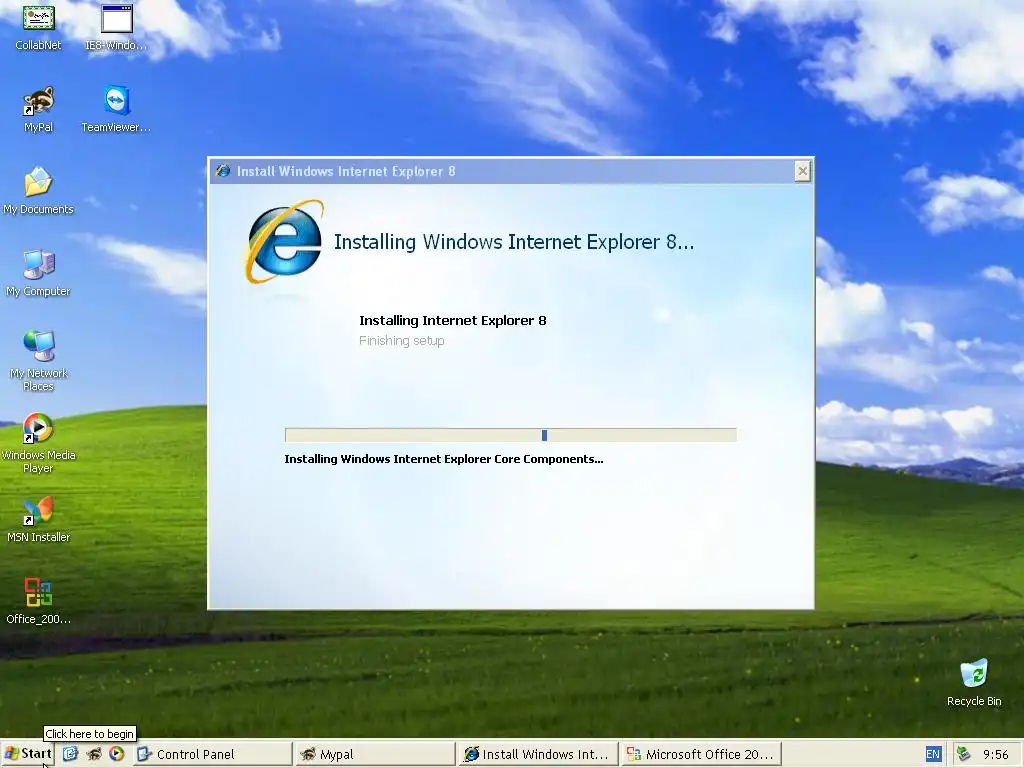Click the EN language indicator
Image resolution: width=1024 pixels, height=768 pixels.
click(933, 754)
